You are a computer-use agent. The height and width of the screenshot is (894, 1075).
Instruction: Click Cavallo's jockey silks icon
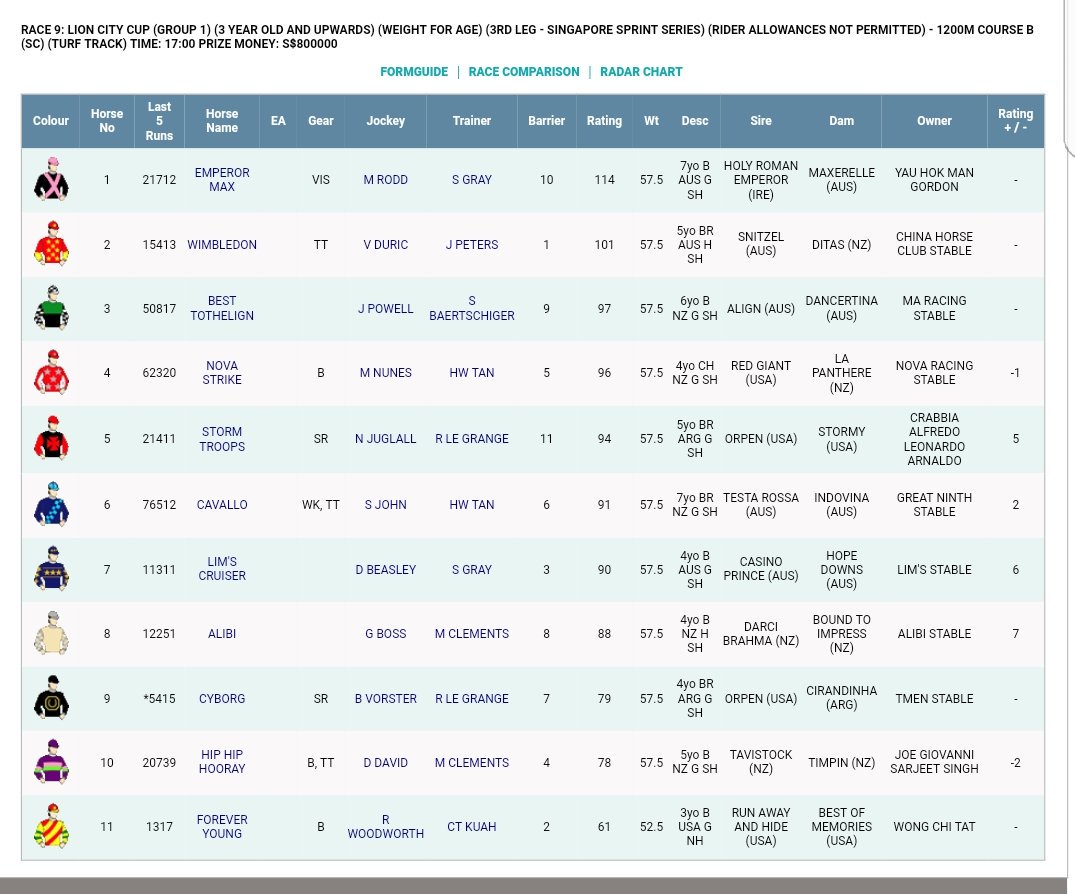point(51,504)
